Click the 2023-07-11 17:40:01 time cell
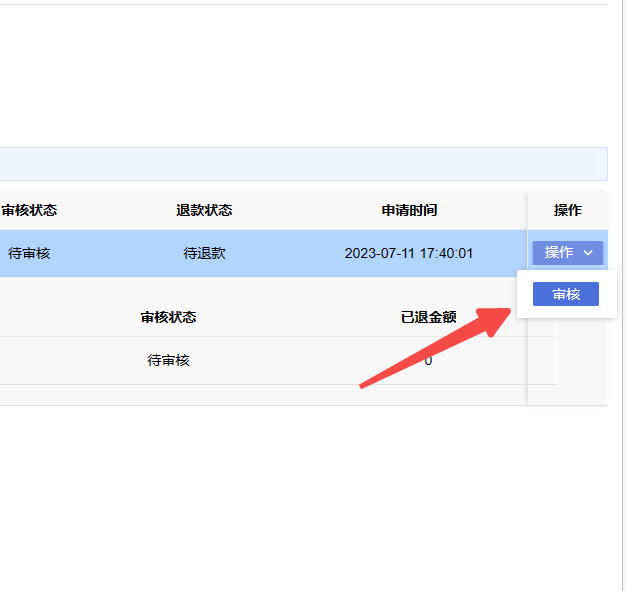Screen dimensions: 626x591 (409, 253)
